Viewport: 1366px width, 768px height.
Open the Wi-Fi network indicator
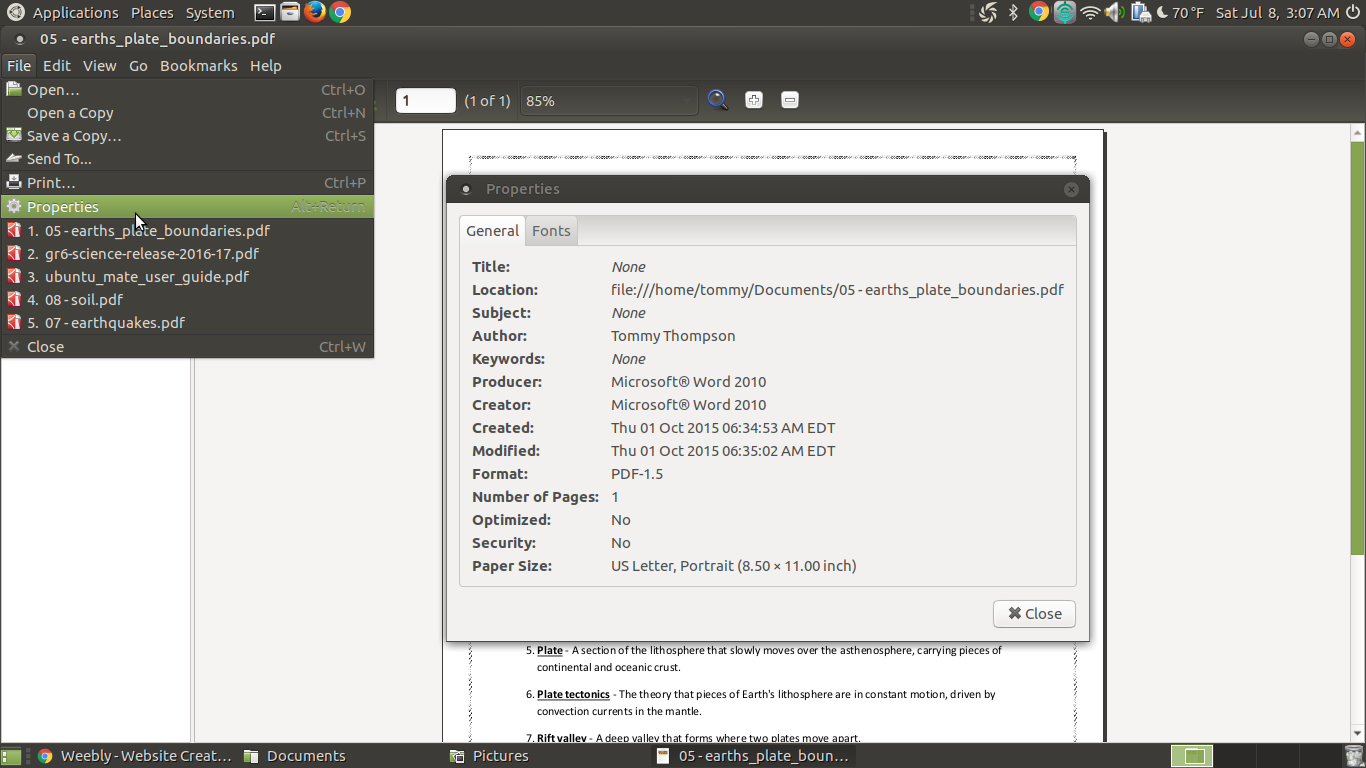click(x=1090, y=13)
